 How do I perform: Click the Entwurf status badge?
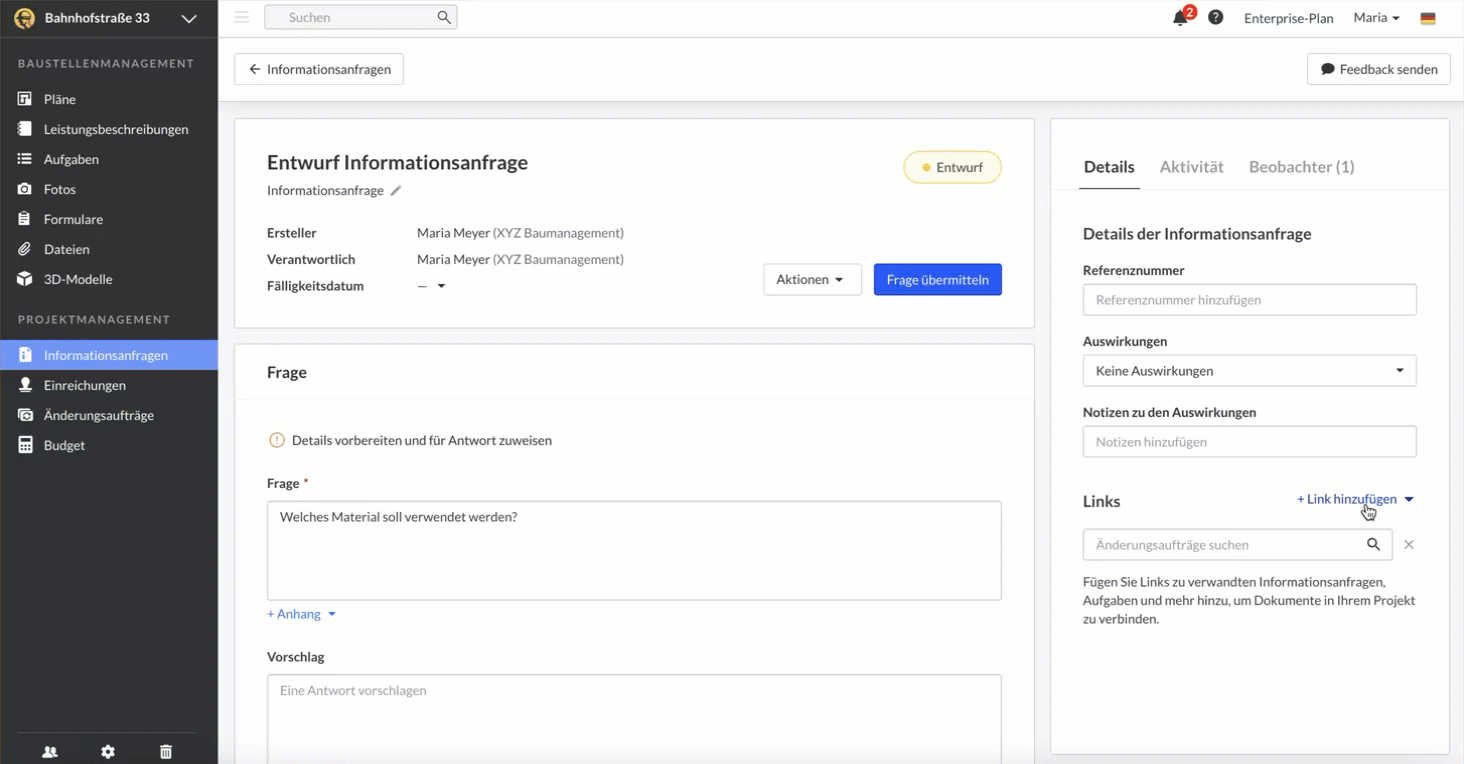[952, 167]
